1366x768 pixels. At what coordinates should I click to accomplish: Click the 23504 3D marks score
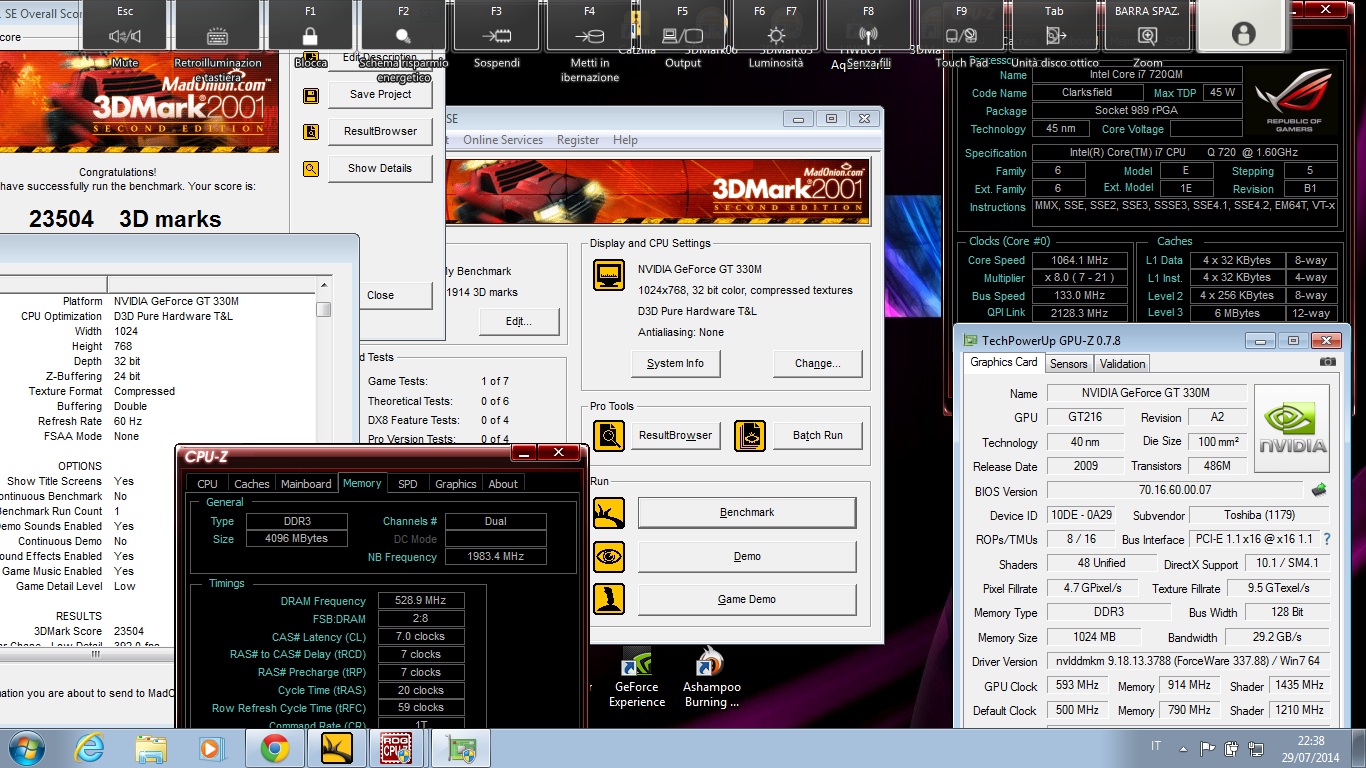click(x=125, y=219)
